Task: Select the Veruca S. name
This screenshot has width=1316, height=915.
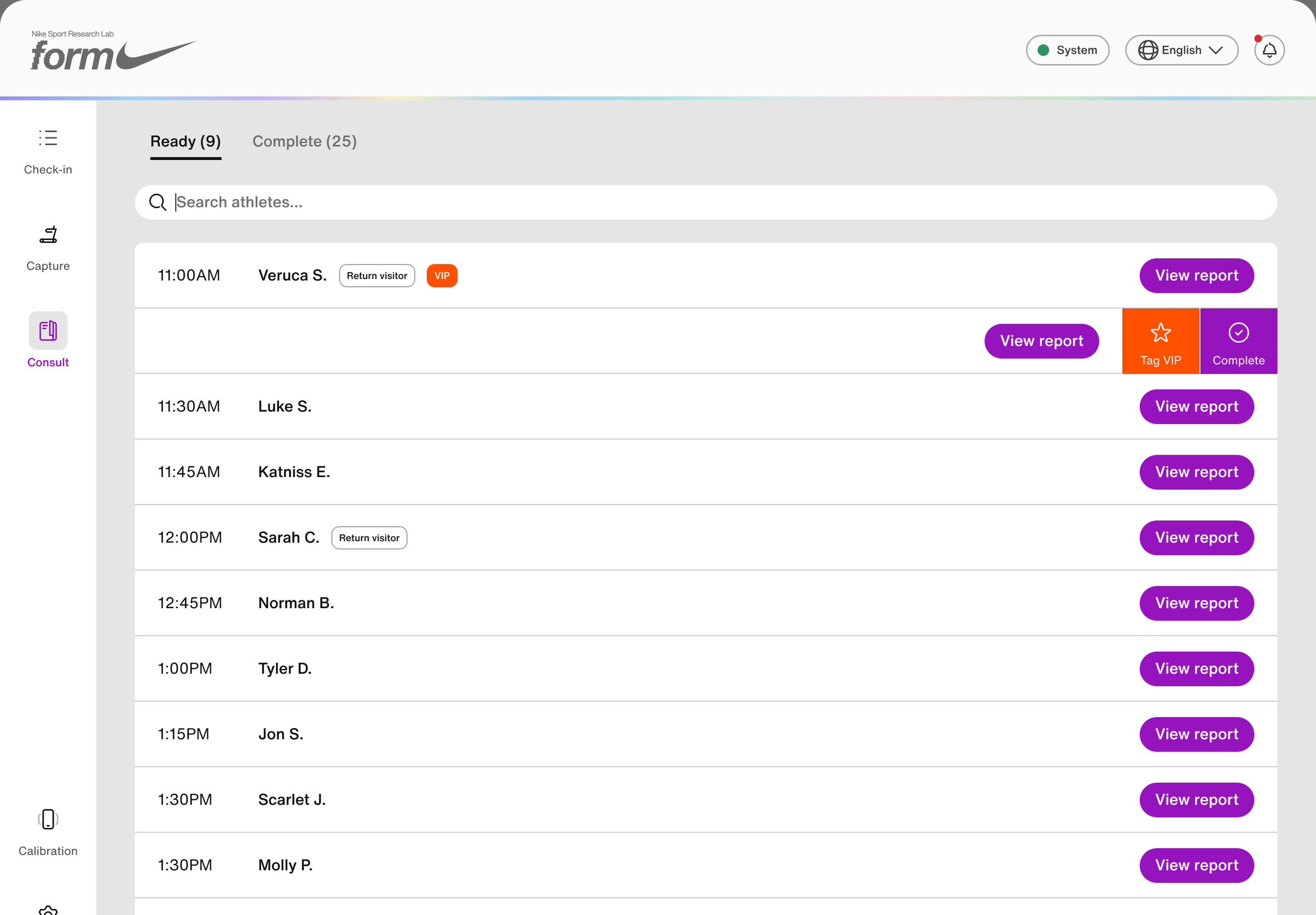Action: click(292, 276)
